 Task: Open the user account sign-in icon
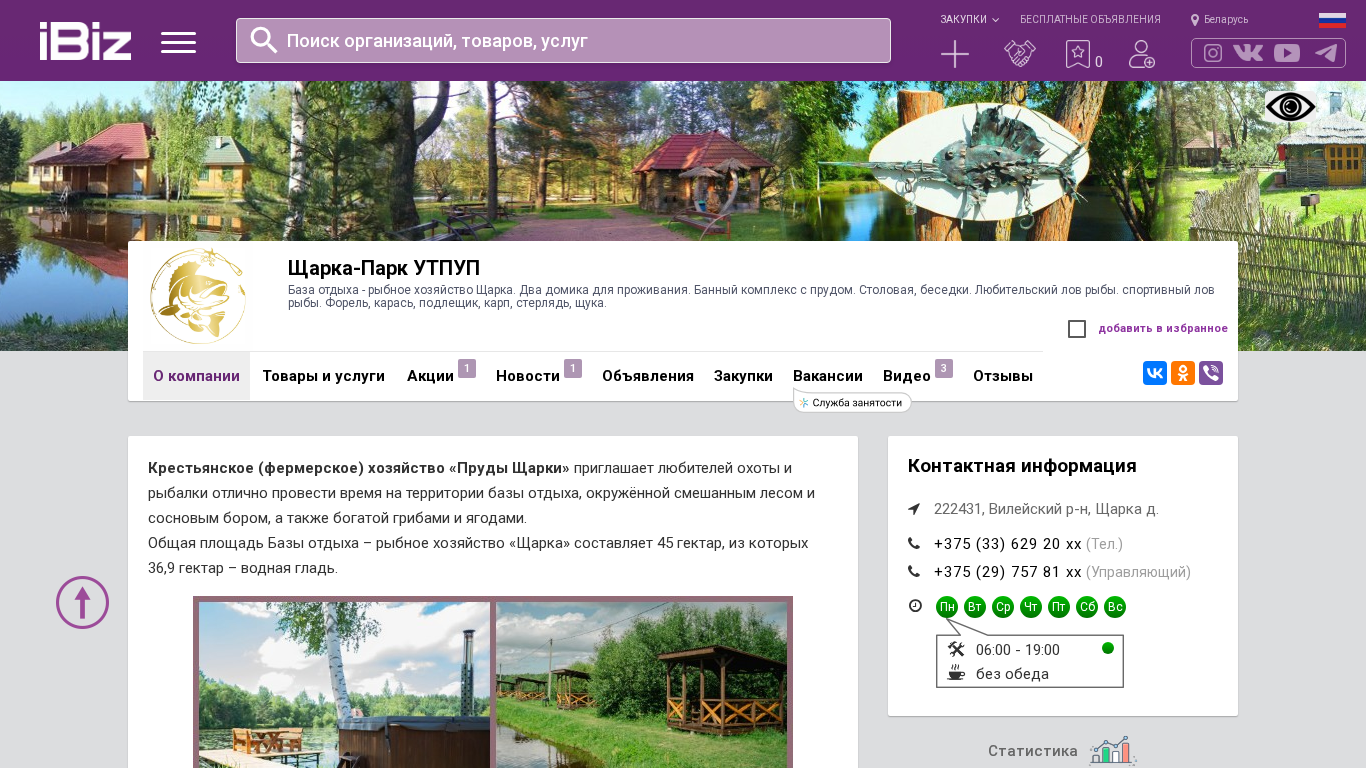(1142, 54)
